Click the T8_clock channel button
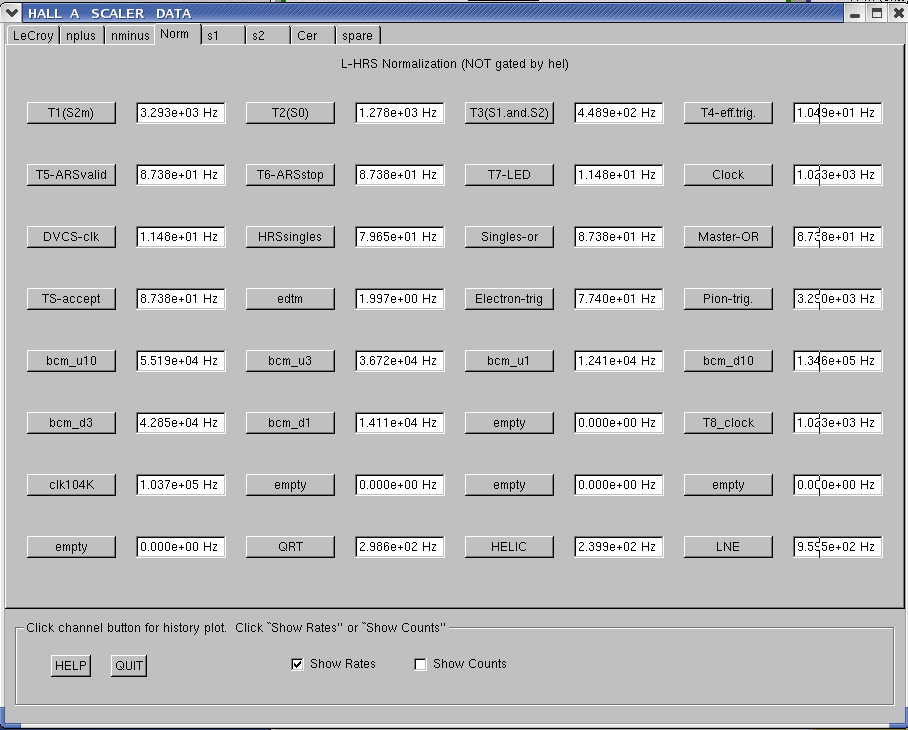 pyautogui.click(x=728, y=423)
